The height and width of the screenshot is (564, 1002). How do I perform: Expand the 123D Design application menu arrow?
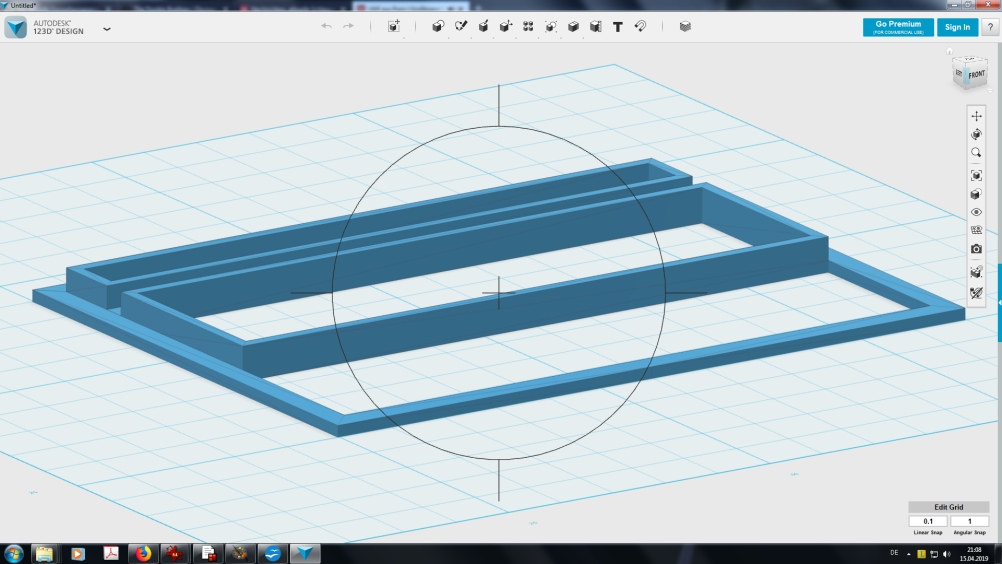pos(107,29)
